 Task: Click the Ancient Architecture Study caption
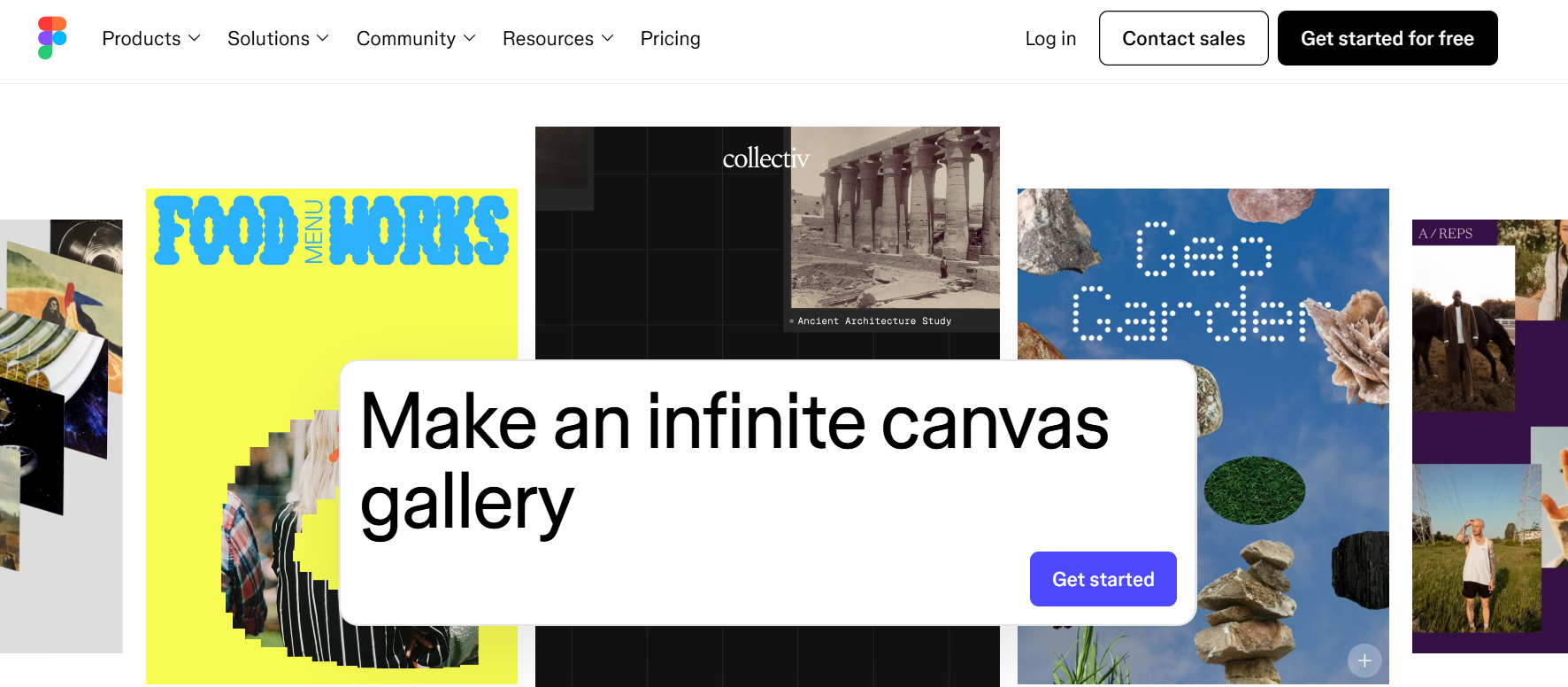[873, 320]
